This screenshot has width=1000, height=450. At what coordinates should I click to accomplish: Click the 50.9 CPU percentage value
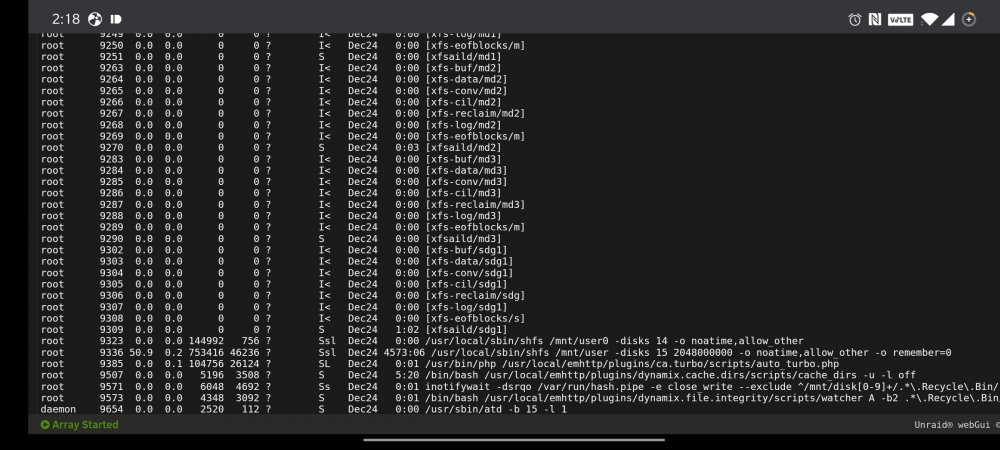(x=140, y=352)
